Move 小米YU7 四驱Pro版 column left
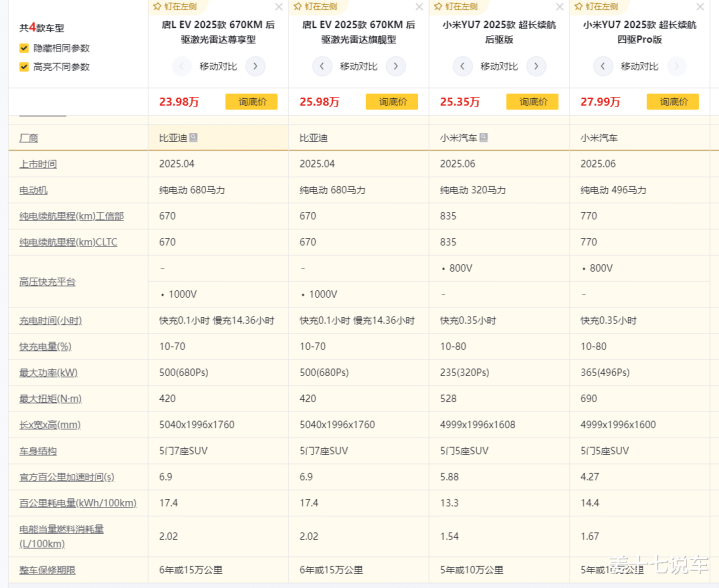The width and height of the screenshot is (719, 588). [603, 67]
